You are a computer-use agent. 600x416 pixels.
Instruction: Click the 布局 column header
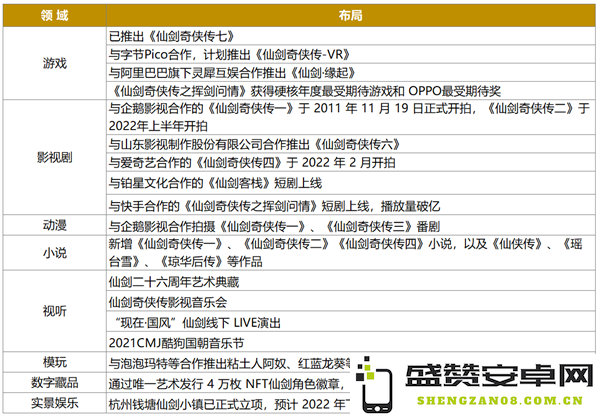(351, 15)
